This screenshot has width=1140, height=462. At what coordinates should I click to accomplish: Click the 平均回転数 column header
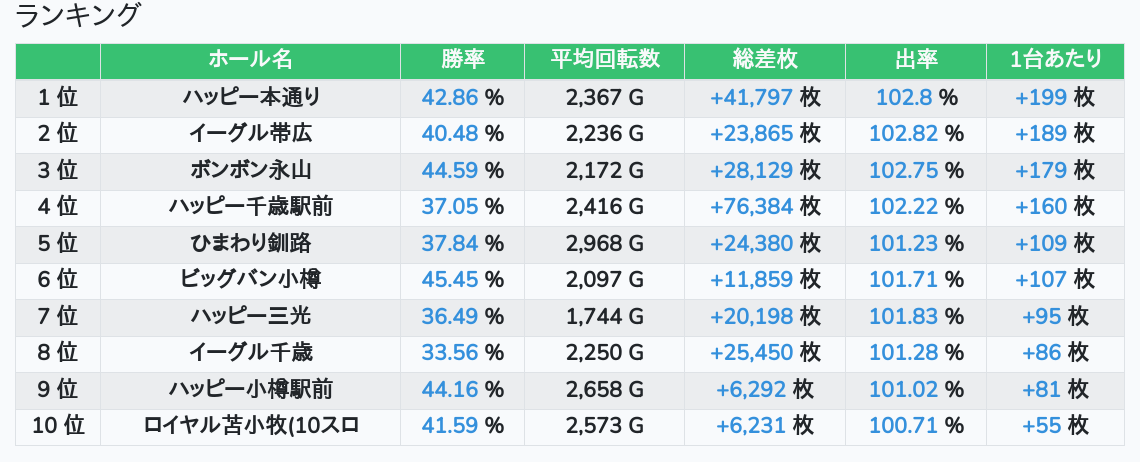pos(605,60)
